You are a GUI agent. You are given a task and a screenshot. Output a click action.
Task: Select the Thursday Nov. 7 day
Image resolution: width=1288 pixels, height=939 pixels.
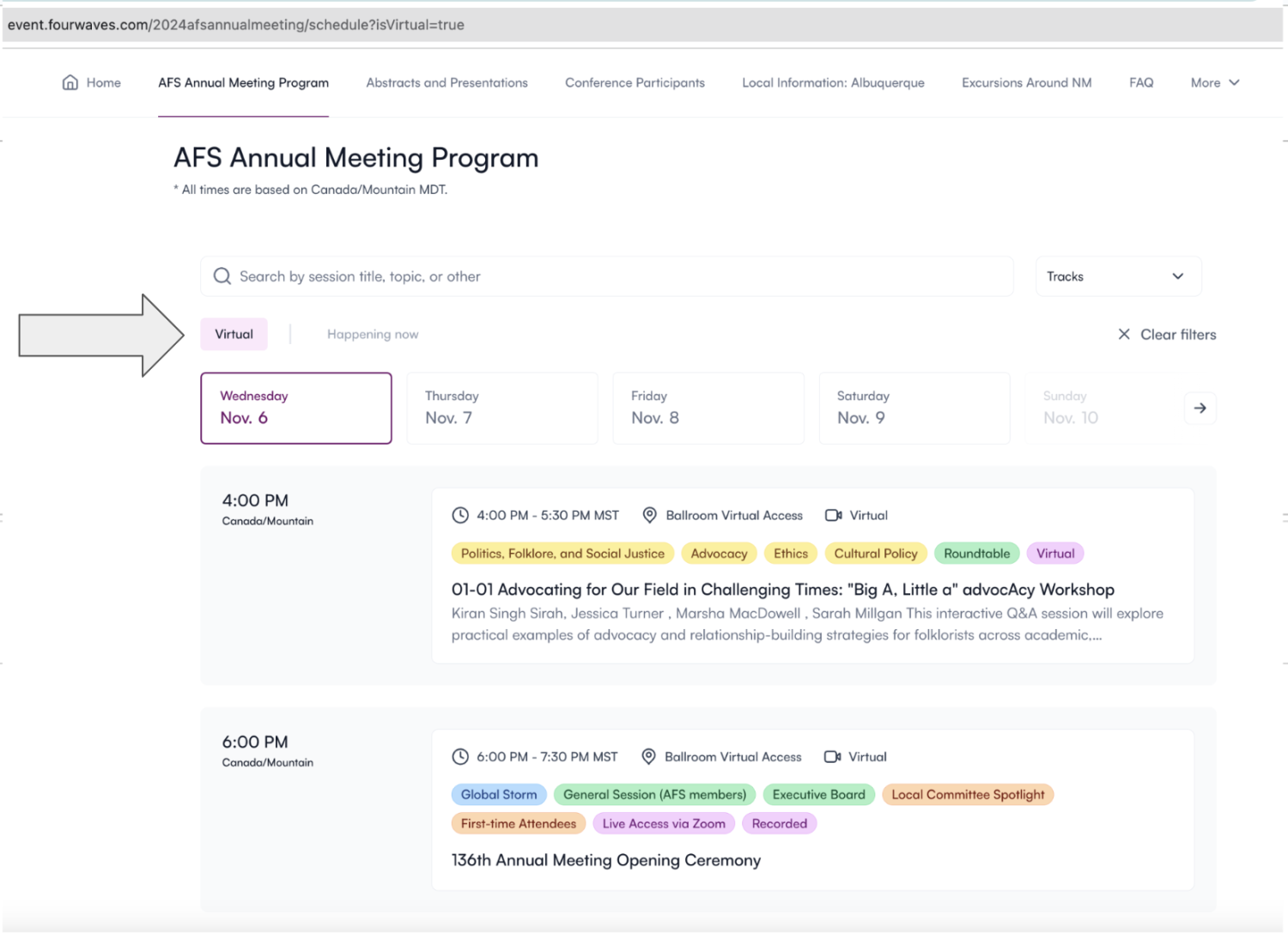(501, 409)
